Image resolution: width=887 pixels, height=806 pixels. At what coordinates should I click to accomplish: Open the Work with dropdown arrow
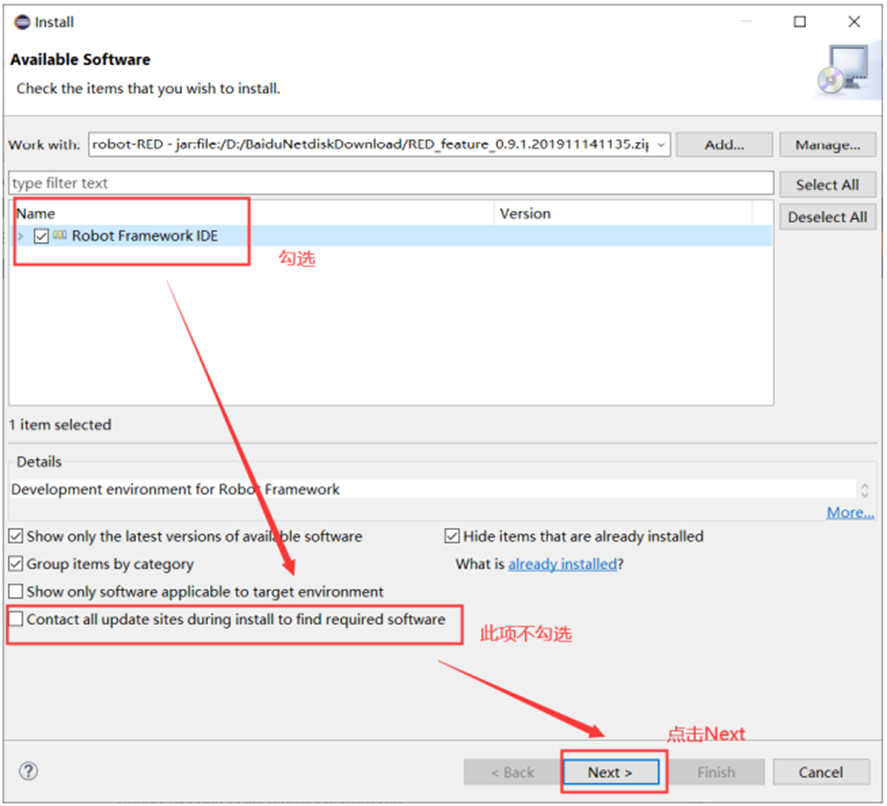(661, 145)
